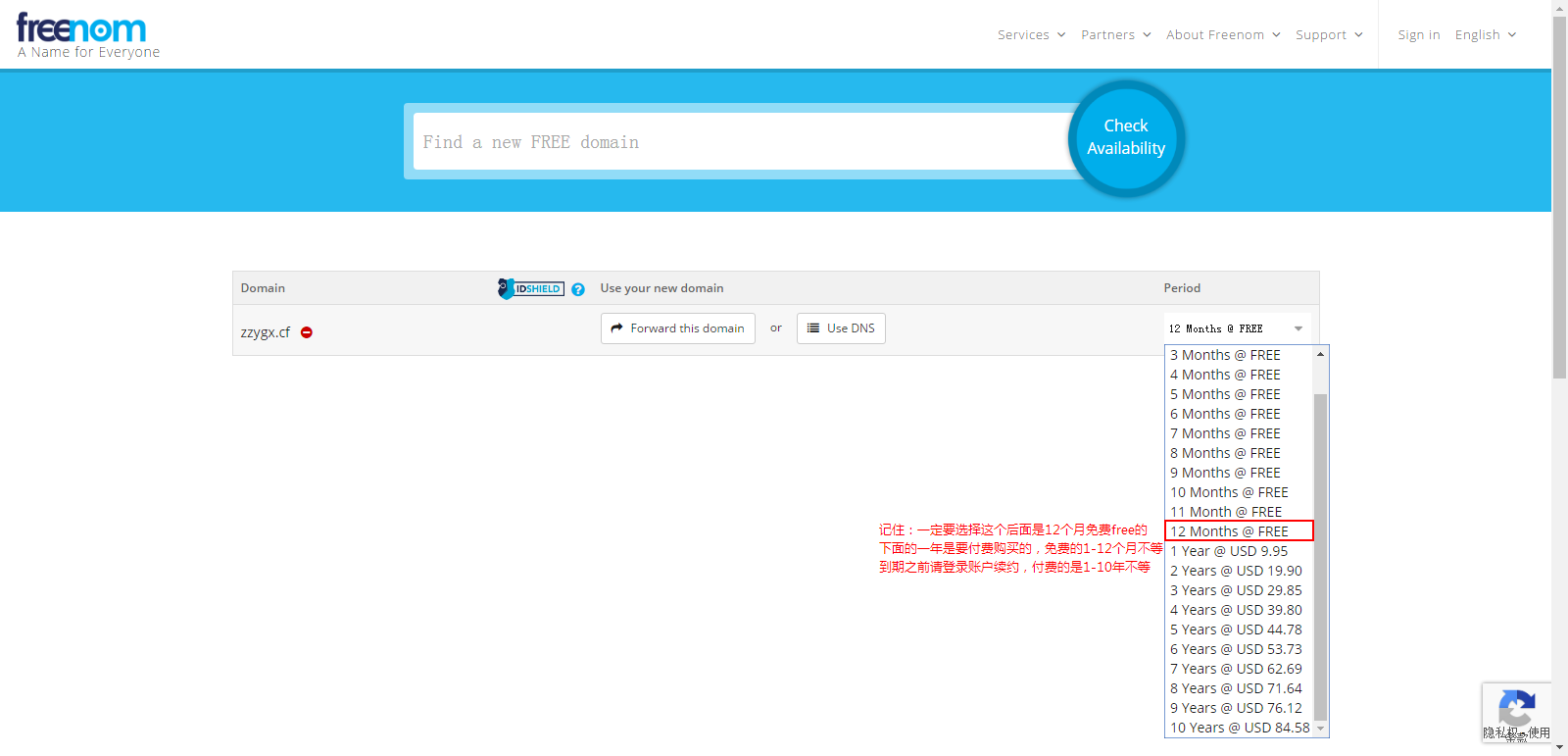This screenshot has width=1568, height=756.
Task: Open the Period dropdown showing 12 Months @ FREE
Action: [1237, 328]
